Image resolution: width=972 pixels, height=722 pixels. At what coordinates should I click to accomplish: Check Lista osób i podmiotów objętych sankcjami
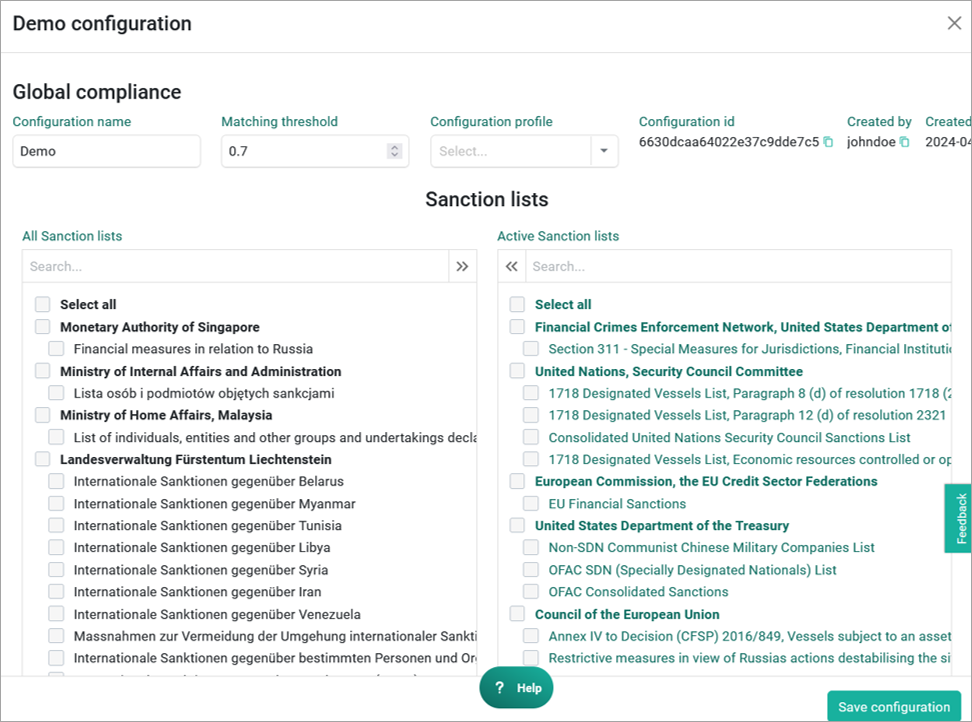56,393
